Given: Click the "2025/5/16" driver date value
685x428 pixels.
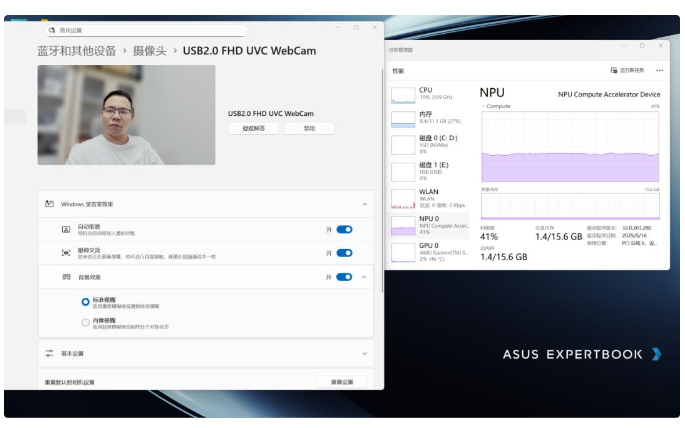Looking at the screenshot, I should [x=634, y=235].
